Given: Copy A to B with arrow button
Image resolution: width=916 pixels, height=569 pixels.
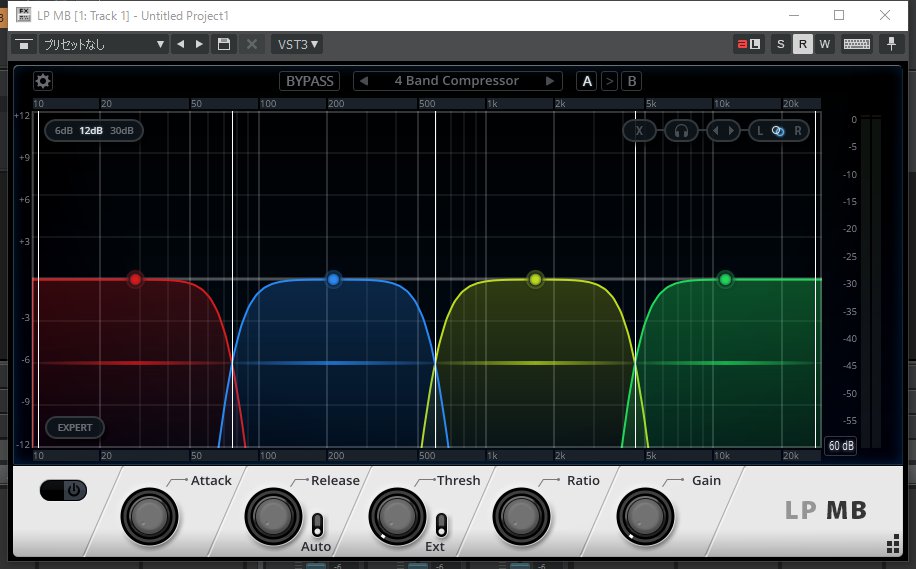Looking at the screenshot, I should [x=609, y=81].
